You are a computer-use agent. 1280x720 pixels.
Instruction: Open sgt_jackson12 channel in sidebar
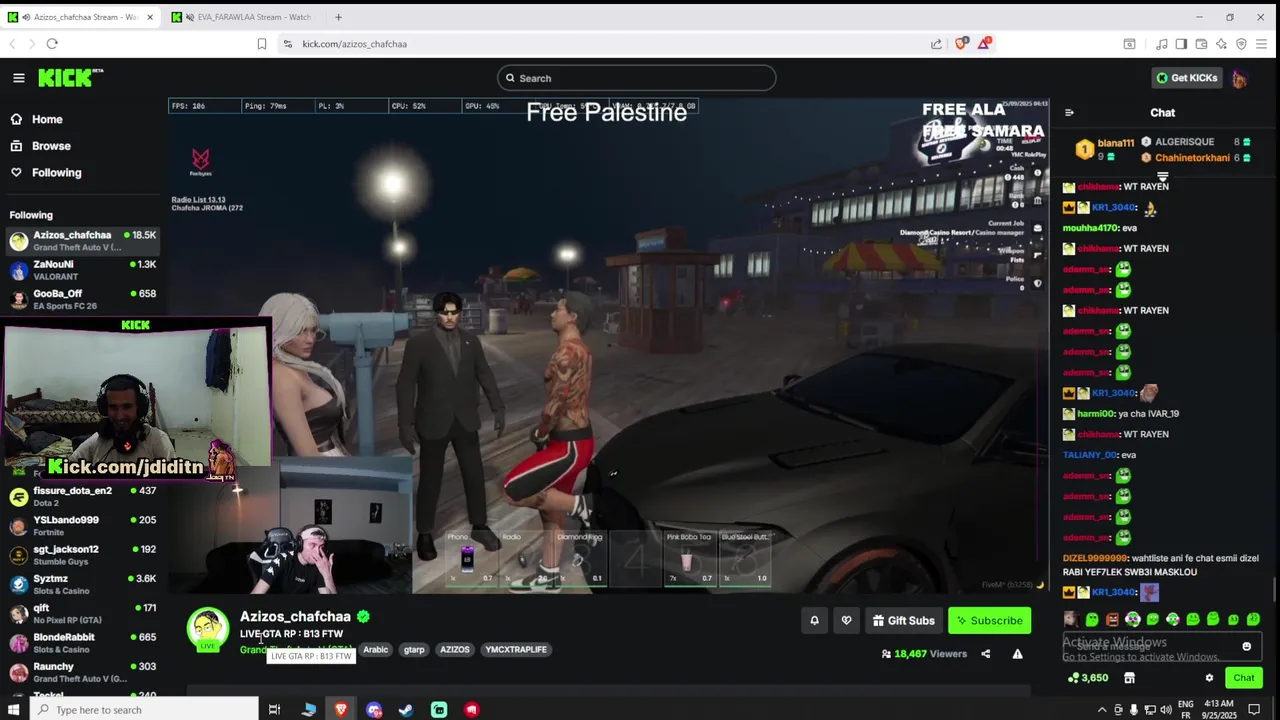pos(82,554)
